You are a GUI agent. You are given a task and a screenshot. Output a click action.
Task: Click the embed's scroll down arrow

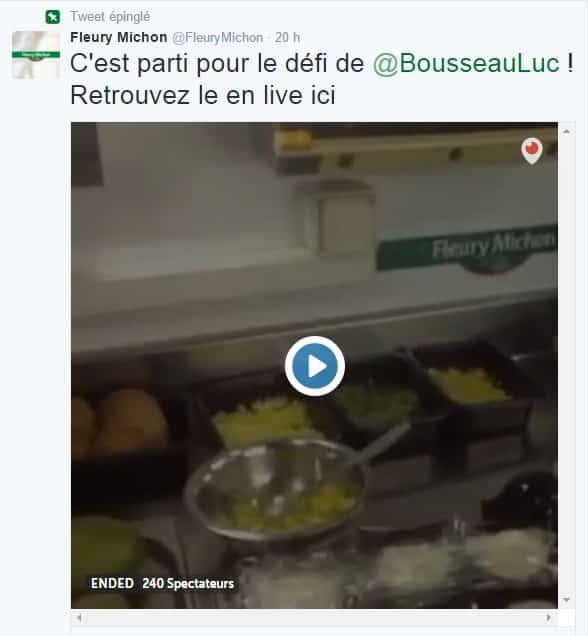coord(567,599)
